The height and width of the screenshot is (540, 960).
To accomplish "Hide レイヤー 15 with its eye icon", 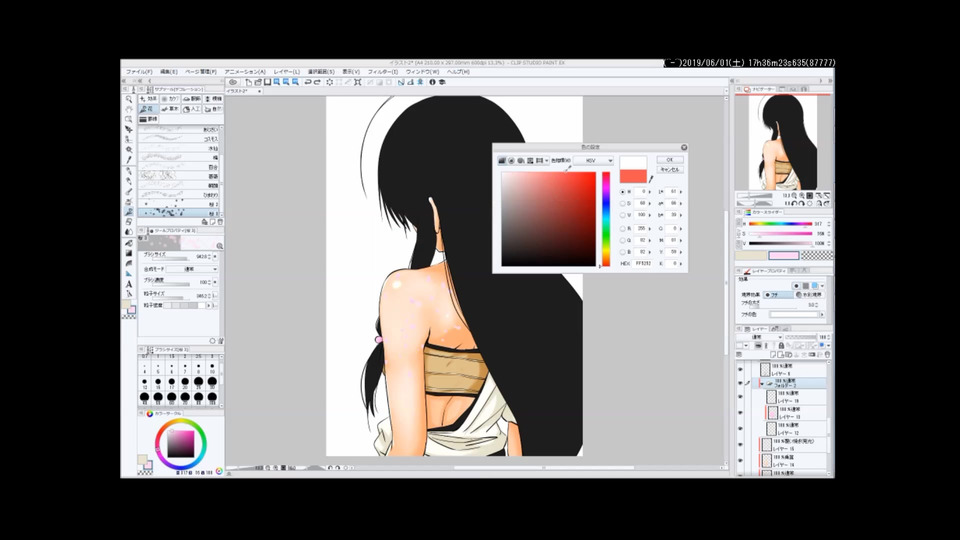I will click(740, 444).
